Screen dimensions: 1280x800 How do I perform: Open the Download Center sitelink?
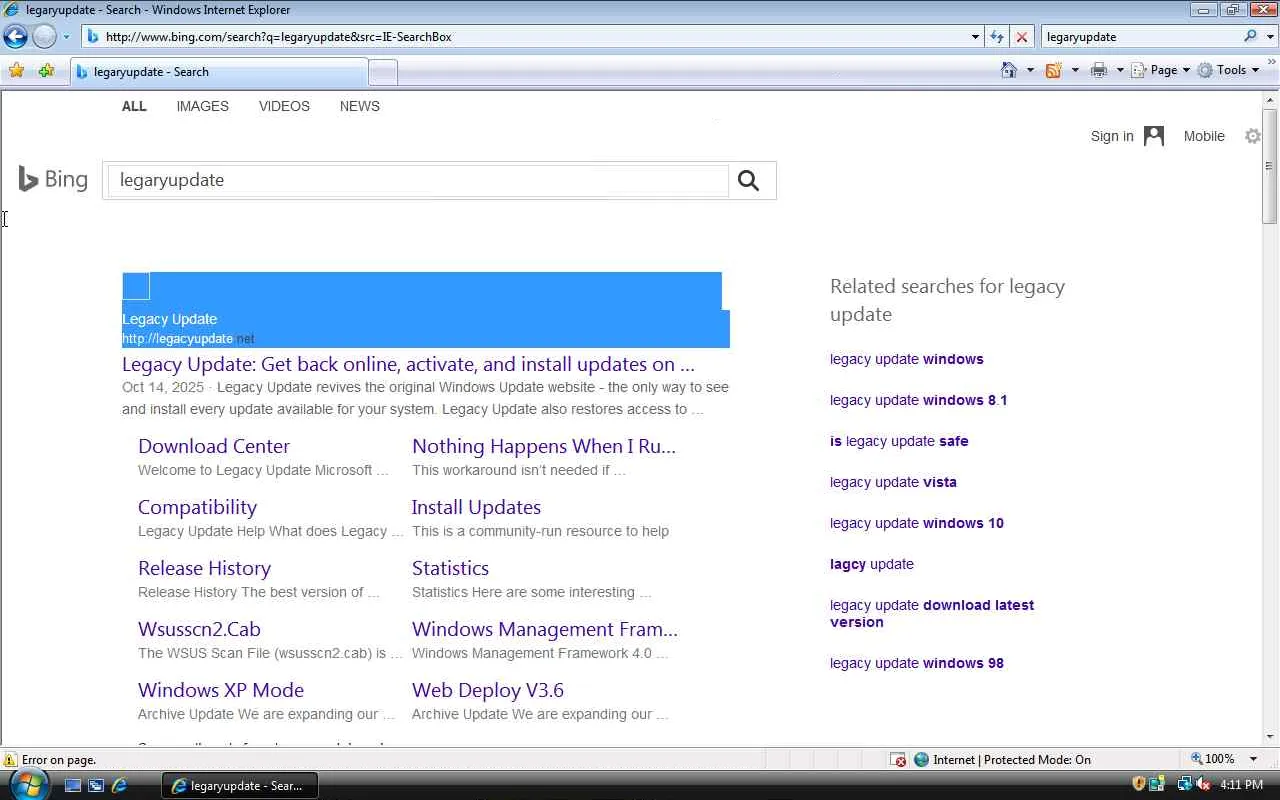click(214, 446)
